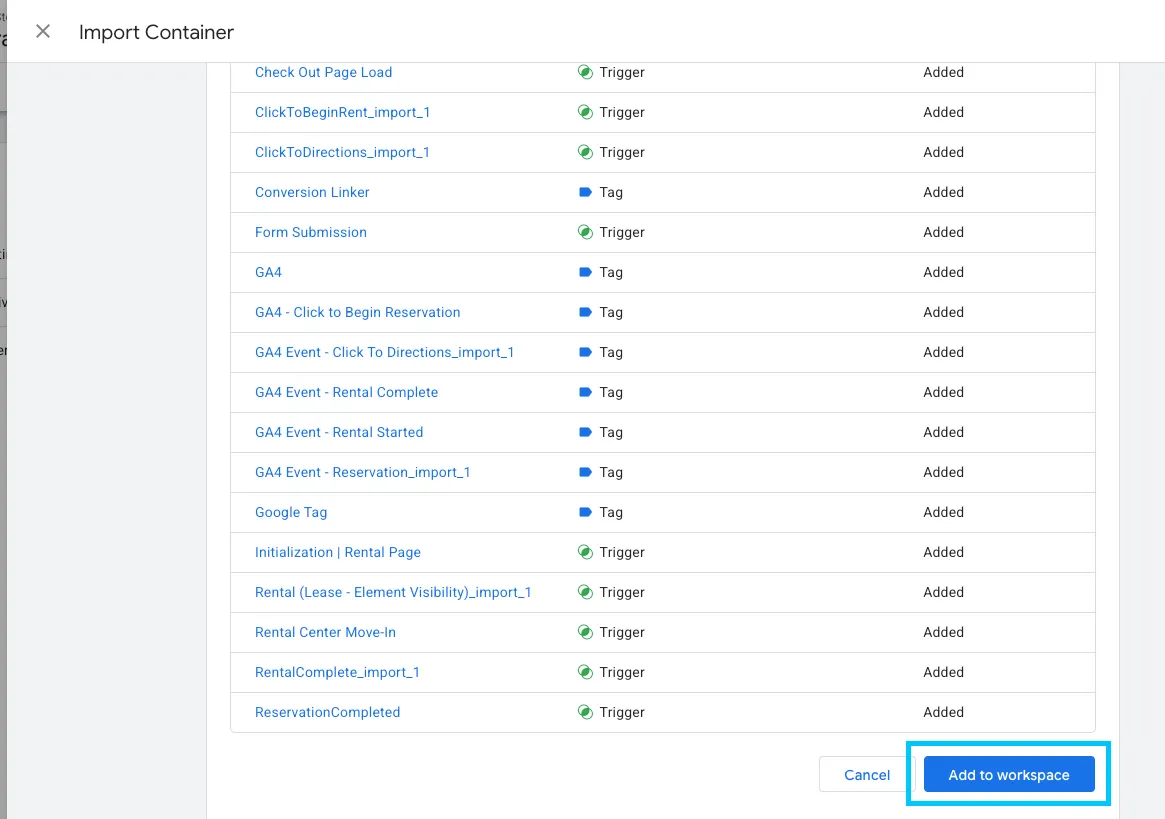Click trigger icon in Rental Center Move-In row
Viewport: 1165px width, 819px height.
click(585, 632)
